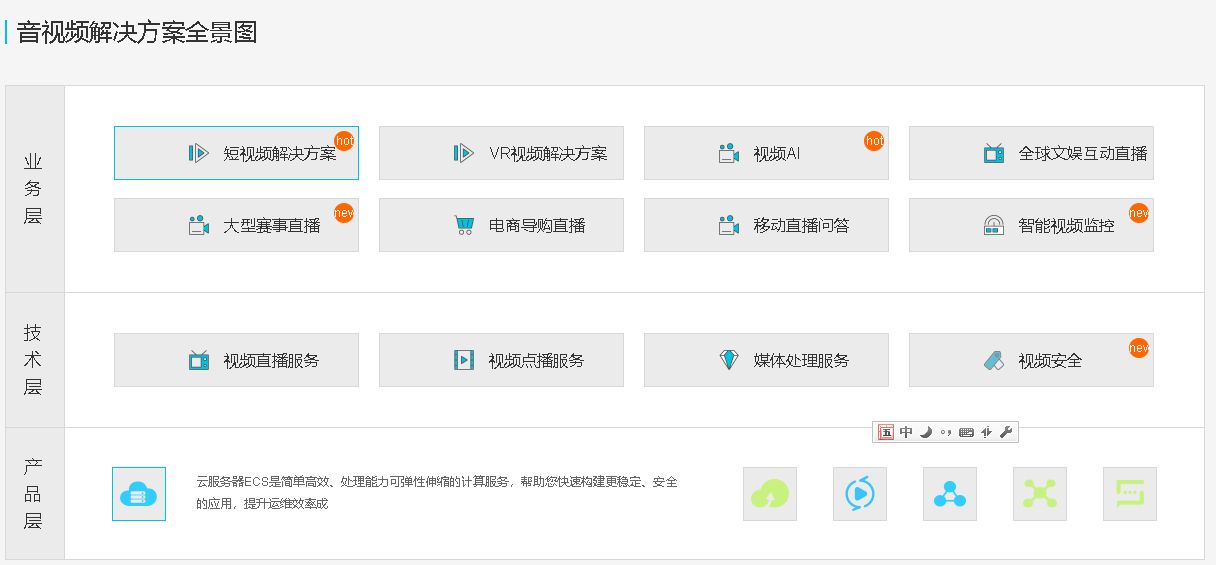This screenshot has height=565, width=1216.
Task: Select the ECS cloud server product icon
Action: (139, 494)
